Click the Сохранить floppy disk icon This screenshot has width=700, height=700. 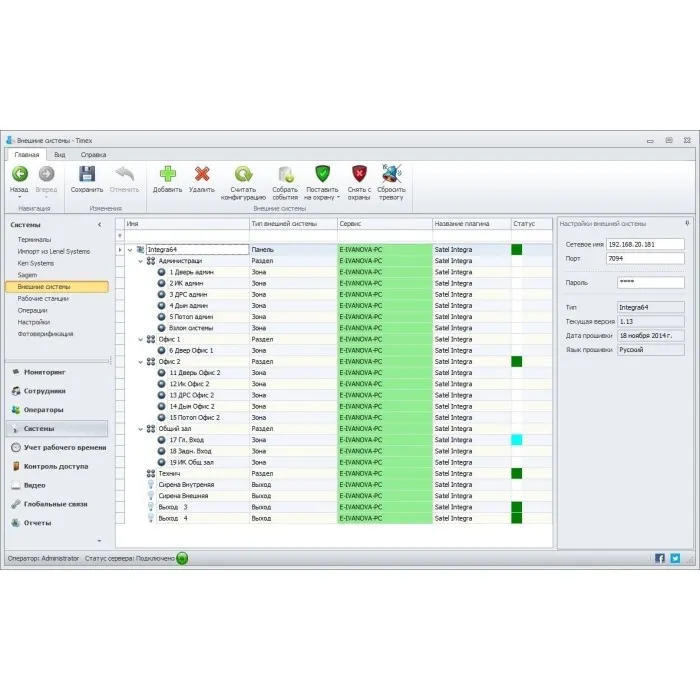[87, 174]
